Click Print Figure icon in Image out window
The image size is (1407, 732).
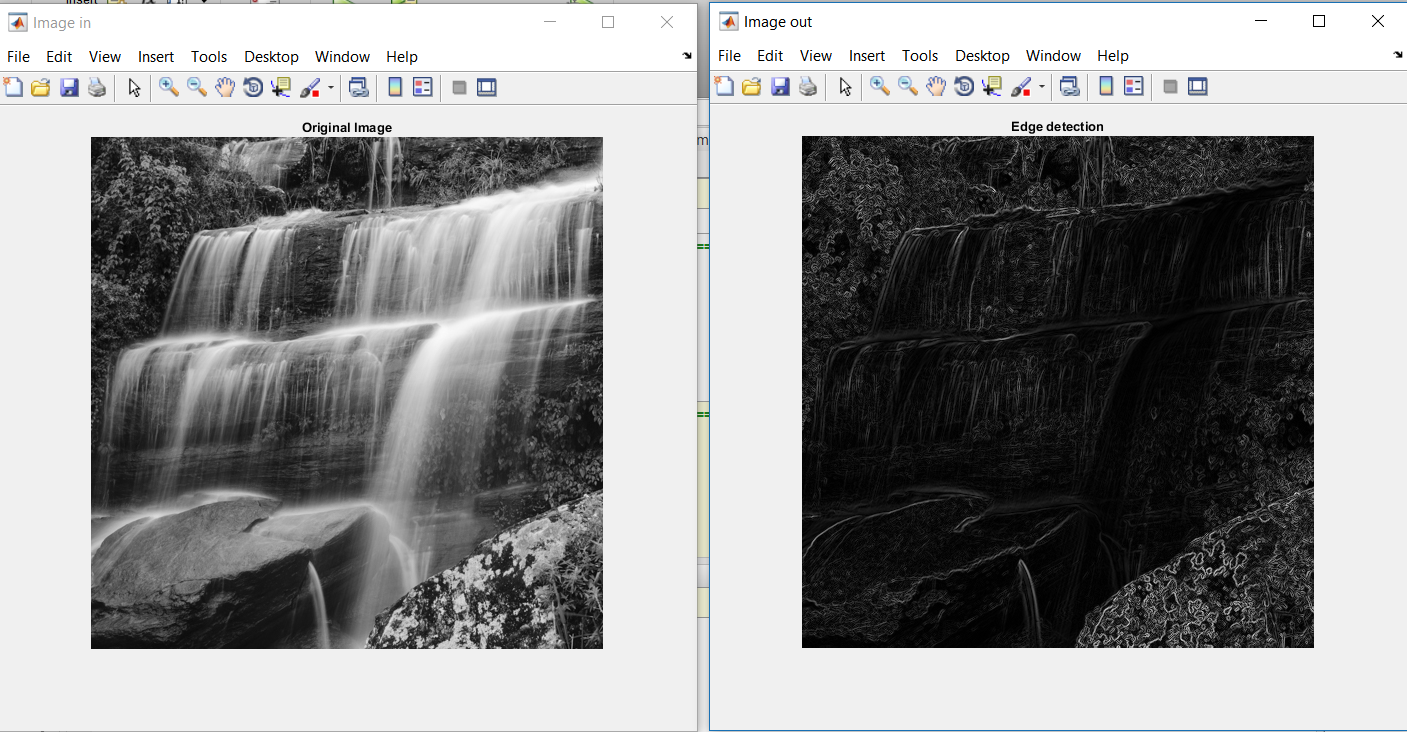(x=808, y=87)
